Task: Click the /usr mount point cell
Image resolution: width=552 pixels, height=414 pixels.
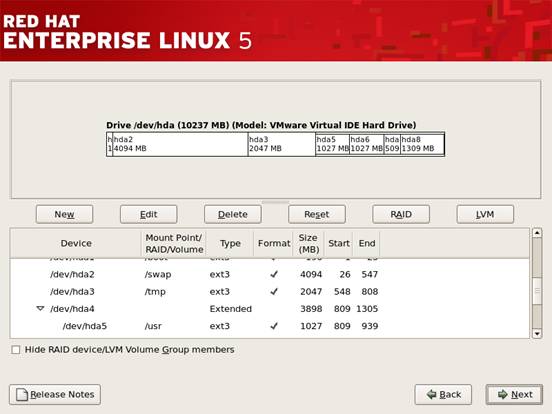Action: (153, 326)
